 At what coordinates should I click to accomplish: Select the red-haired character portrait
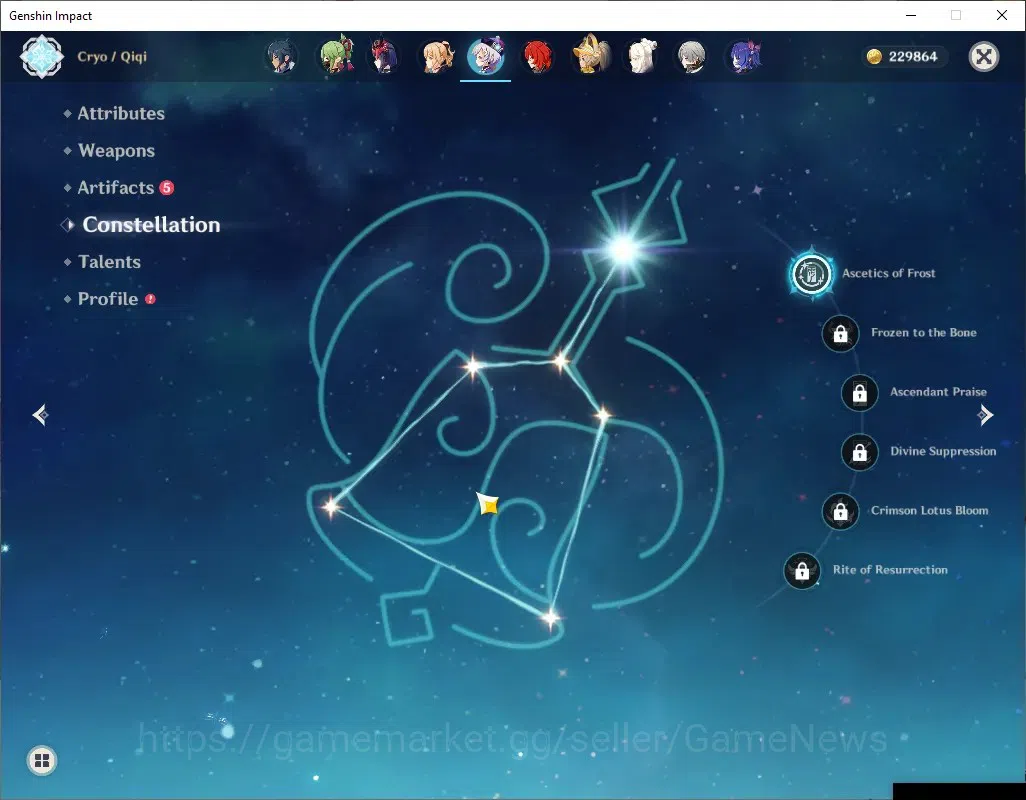(x=538, y=56)
